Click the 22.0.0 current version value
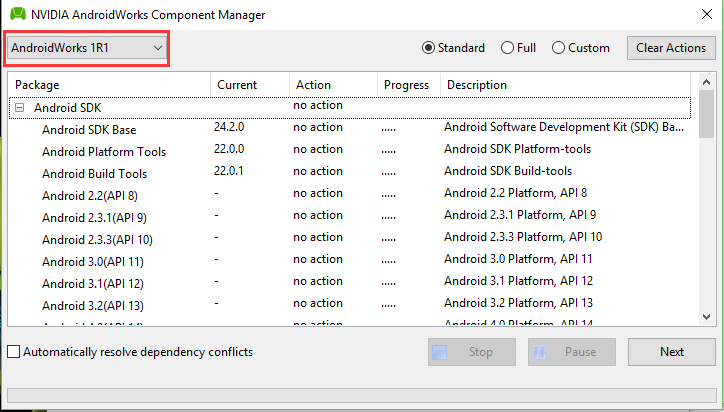 229,149
